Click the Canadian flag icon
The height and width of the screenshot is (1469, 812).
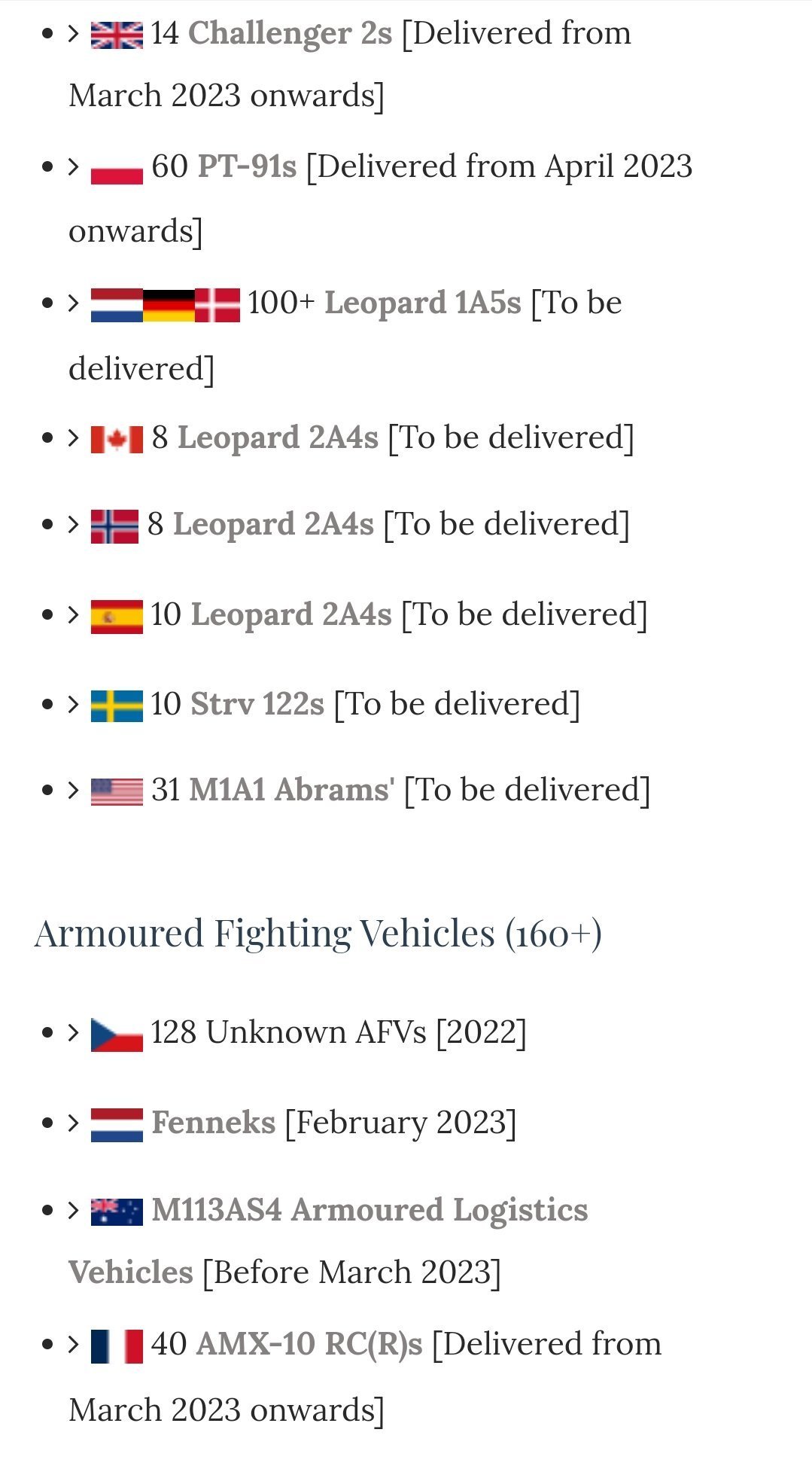117,440
